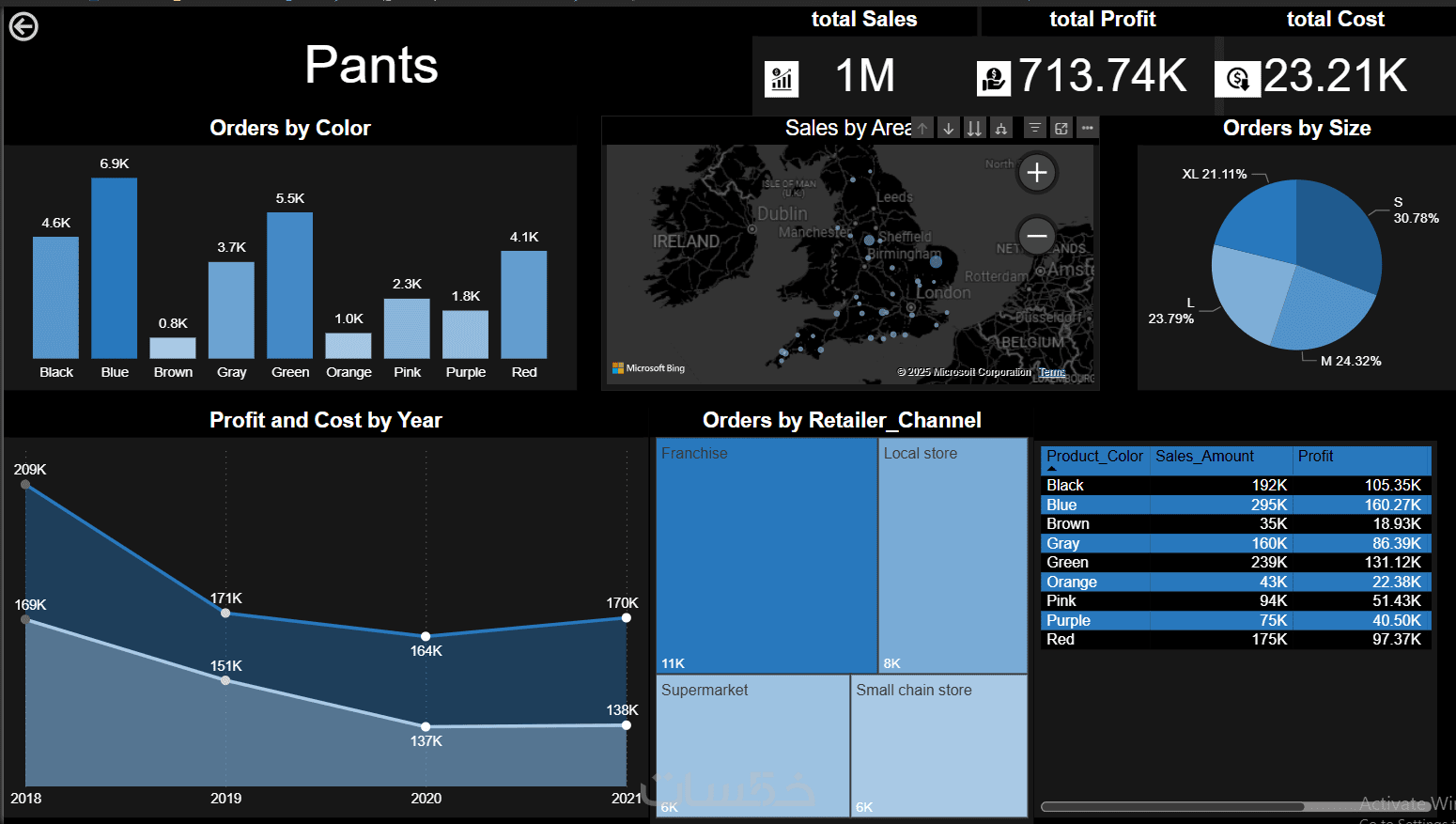1456x824 pixels.
Task: Select the Orange bar in Orders by Color
Action: point(349,346)
